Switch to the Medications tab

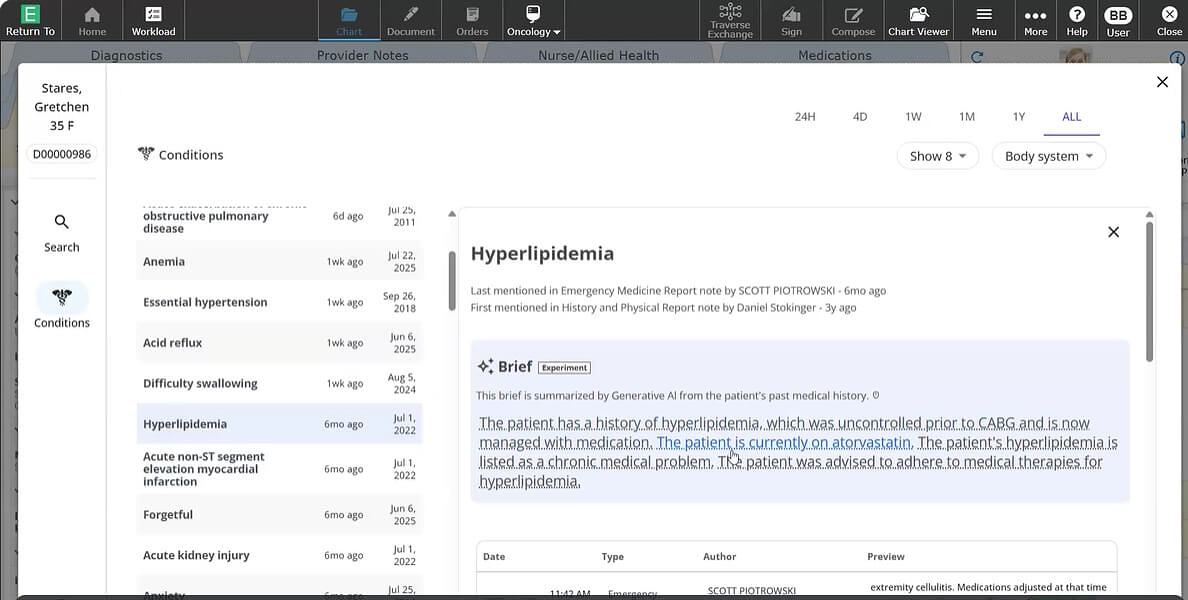tap(834, 55)
